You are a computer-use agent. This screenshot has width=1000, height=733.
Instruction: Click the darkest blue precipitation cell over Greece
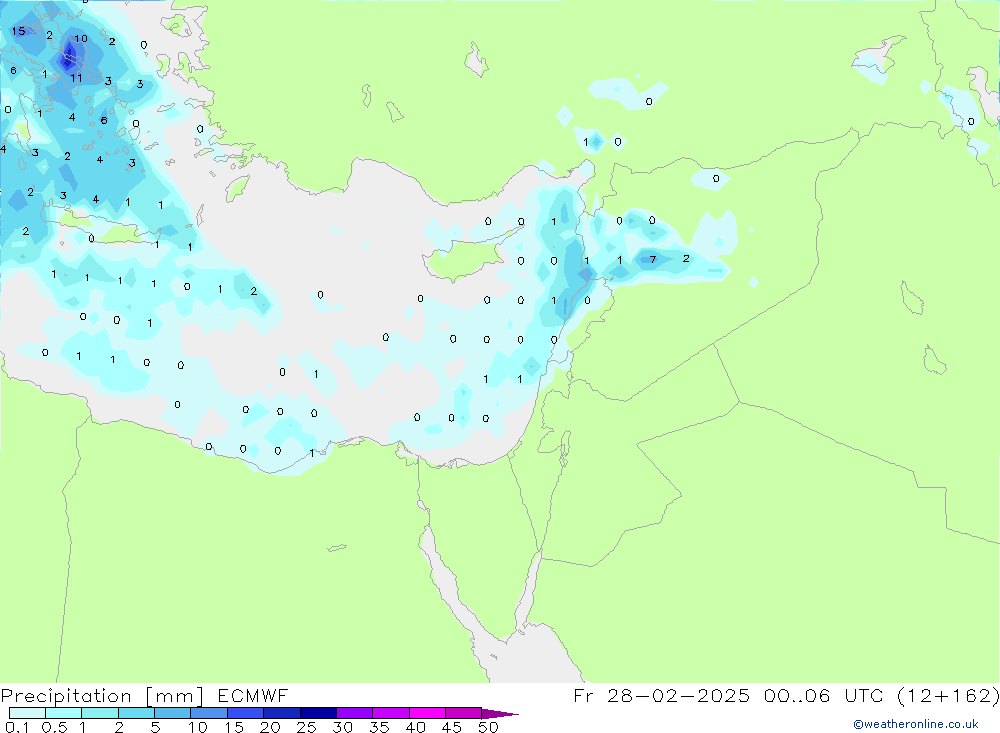coord(68,59)
